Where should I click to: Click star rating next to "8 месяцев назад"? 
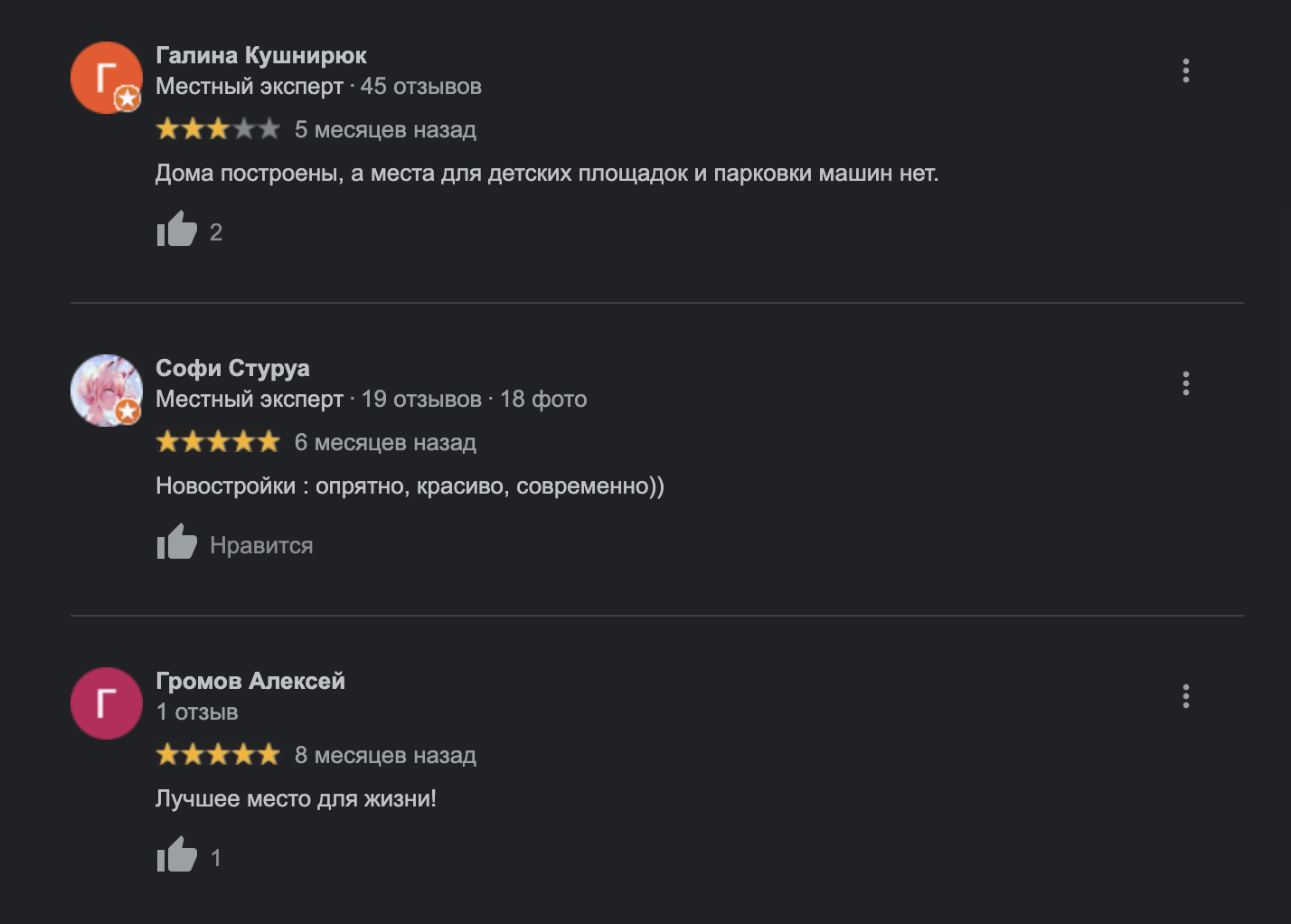(x=218, y=755)
